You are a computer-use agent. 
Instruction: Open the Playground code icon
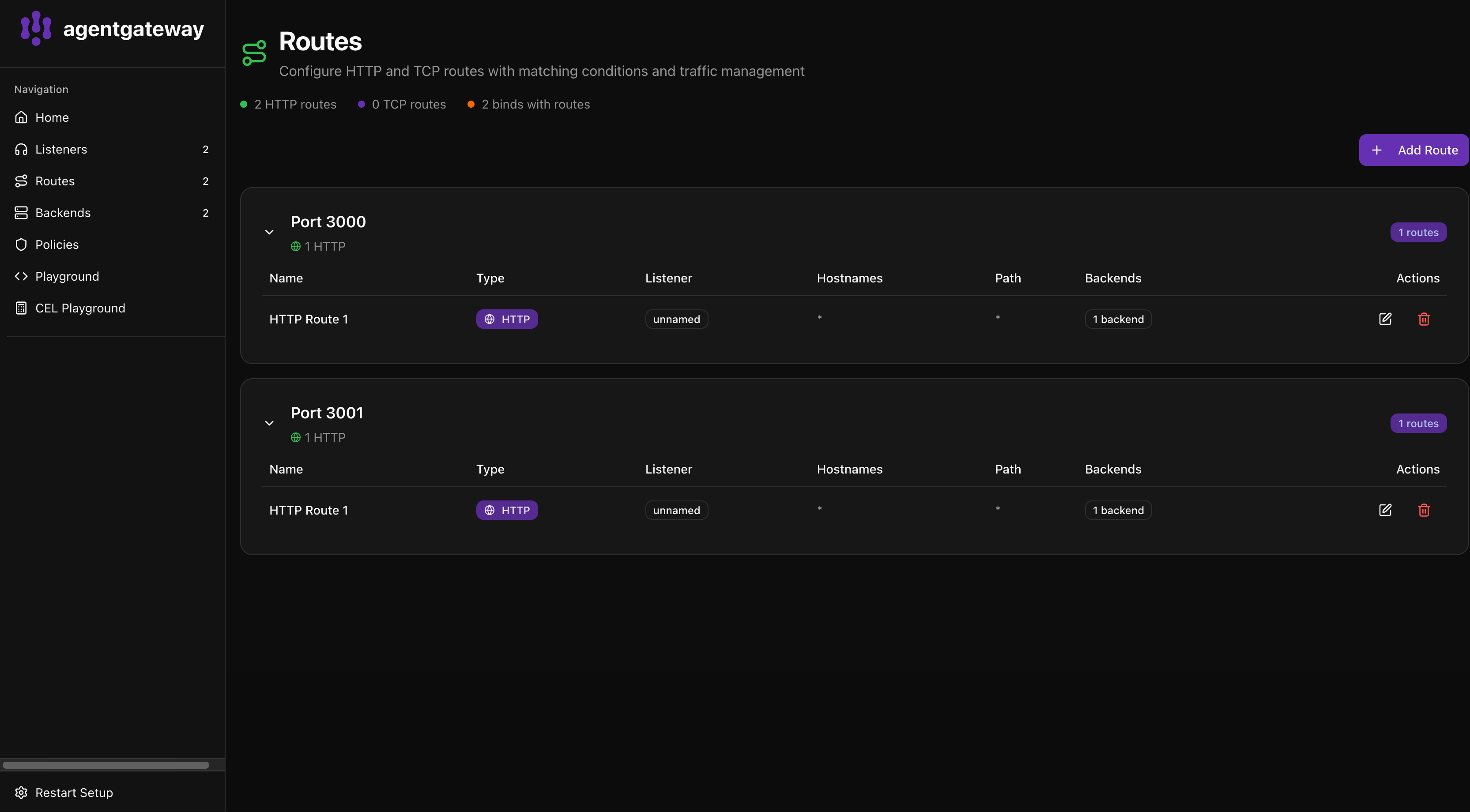point(21,276)
